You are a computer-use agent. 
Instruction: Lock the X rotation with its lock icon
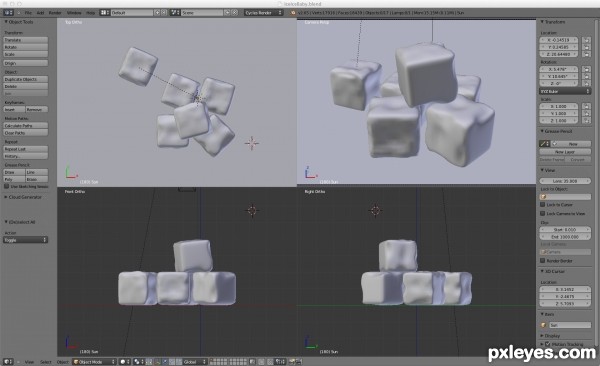586,69
